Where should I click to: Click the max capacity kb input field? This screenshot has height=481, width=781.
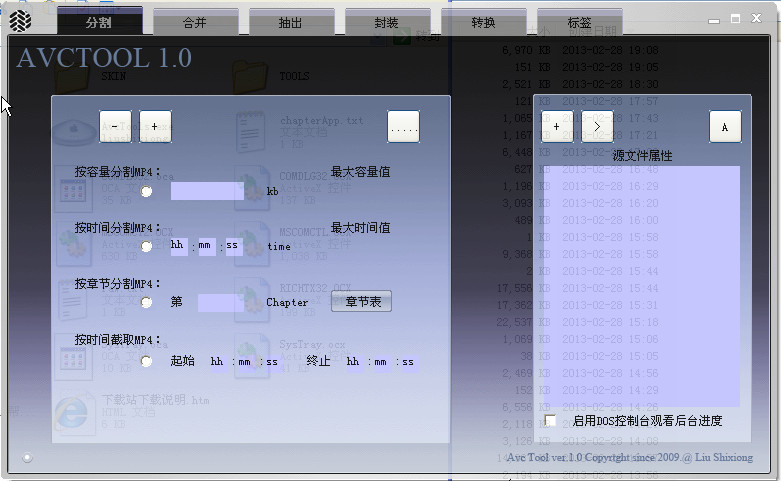(207, 191)
